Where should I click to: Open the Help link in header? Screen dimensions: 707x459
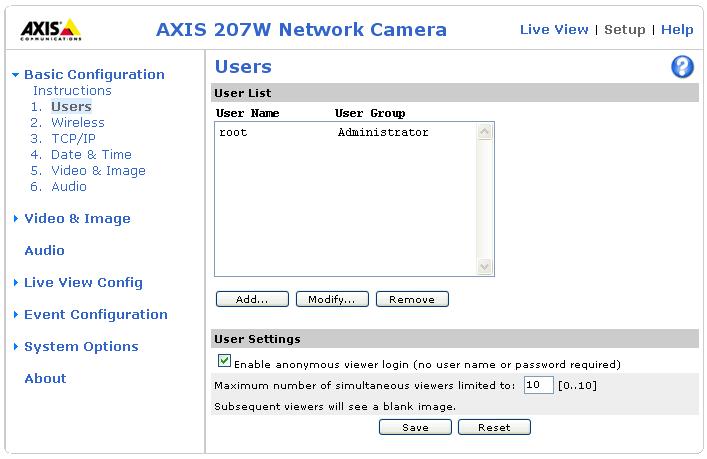tap(677, 30)
